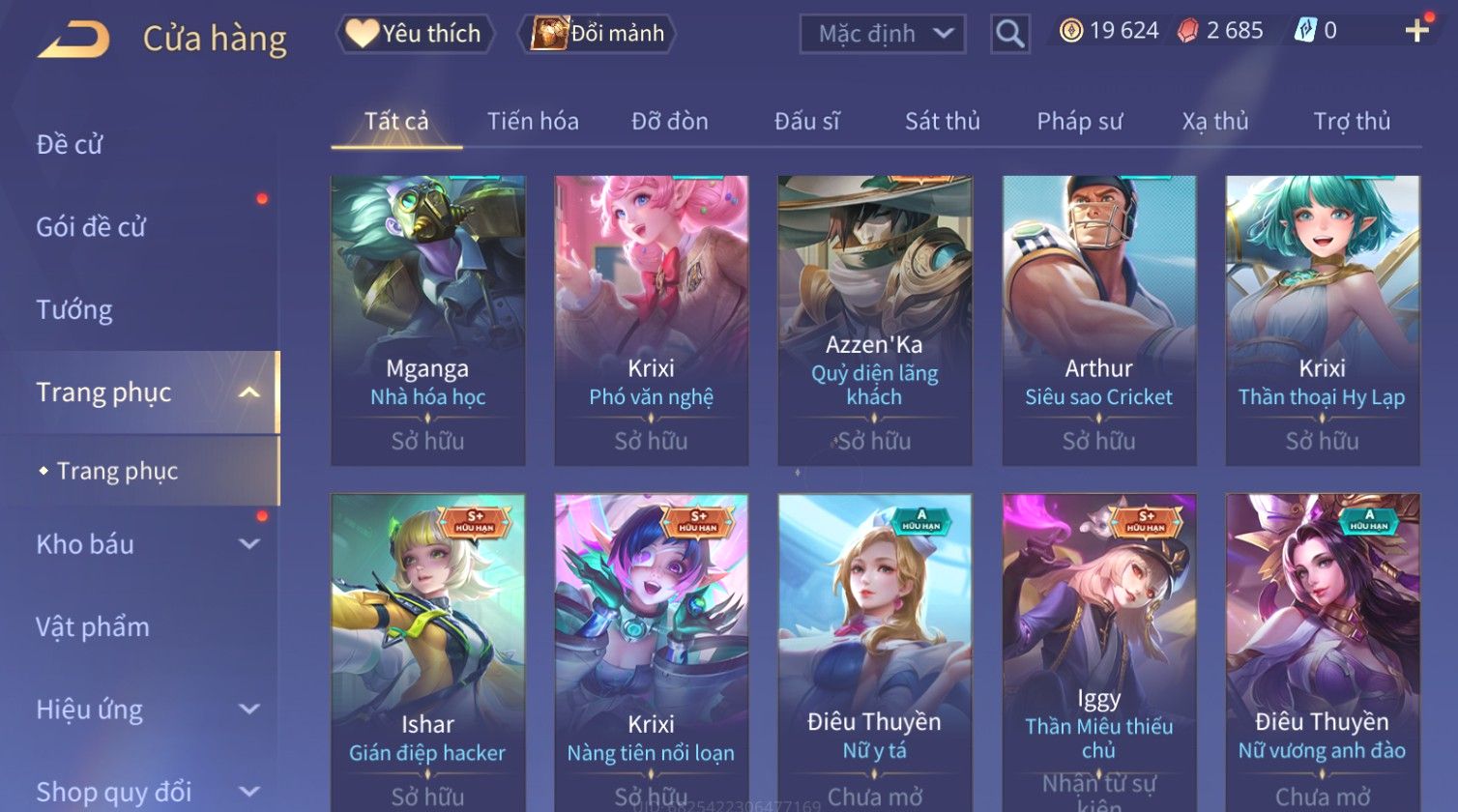Viewport: 1458px width, 812px height.
Task: Click the blue voucher currency icon
Action: [x=1305, y=32]
